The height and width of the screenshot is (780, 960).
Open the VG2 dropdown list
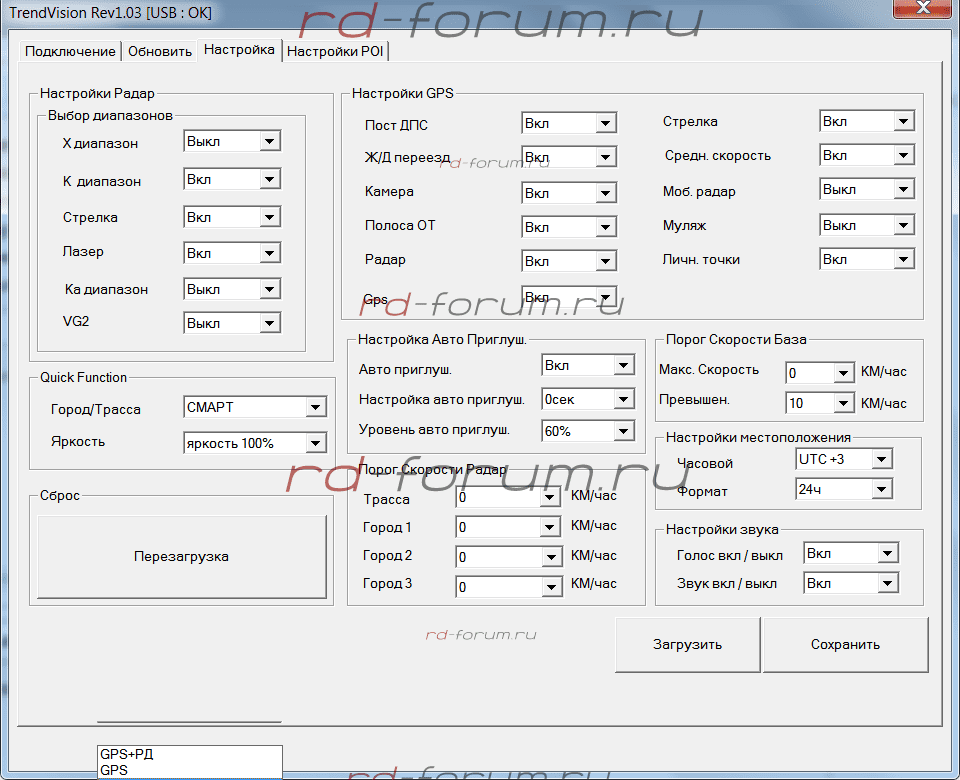tap(269, 323)
